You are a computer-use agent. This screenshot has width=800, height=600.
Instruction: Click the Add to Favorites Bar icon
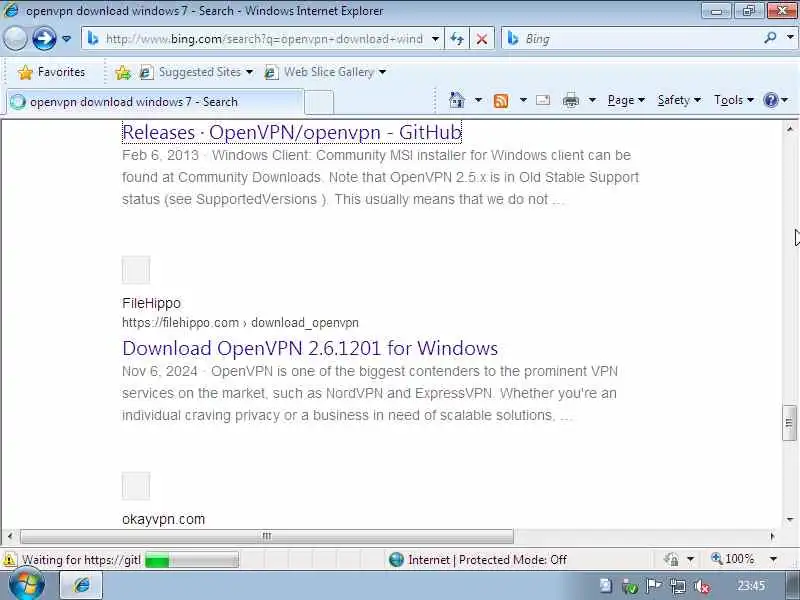[x=123, y=72]
